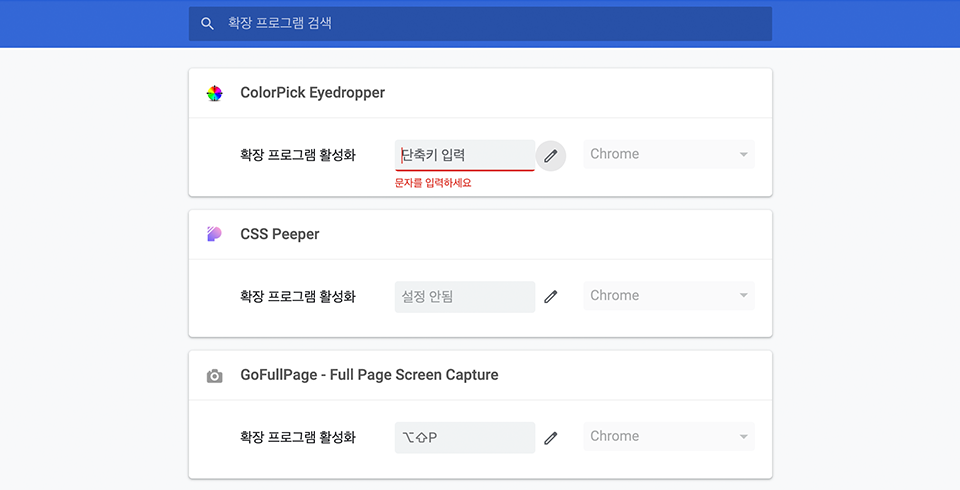The image size is (960, 490).
Task: Click the GoFullPage - Full Page Screen Capture title
Action: [x=369, y=375]
